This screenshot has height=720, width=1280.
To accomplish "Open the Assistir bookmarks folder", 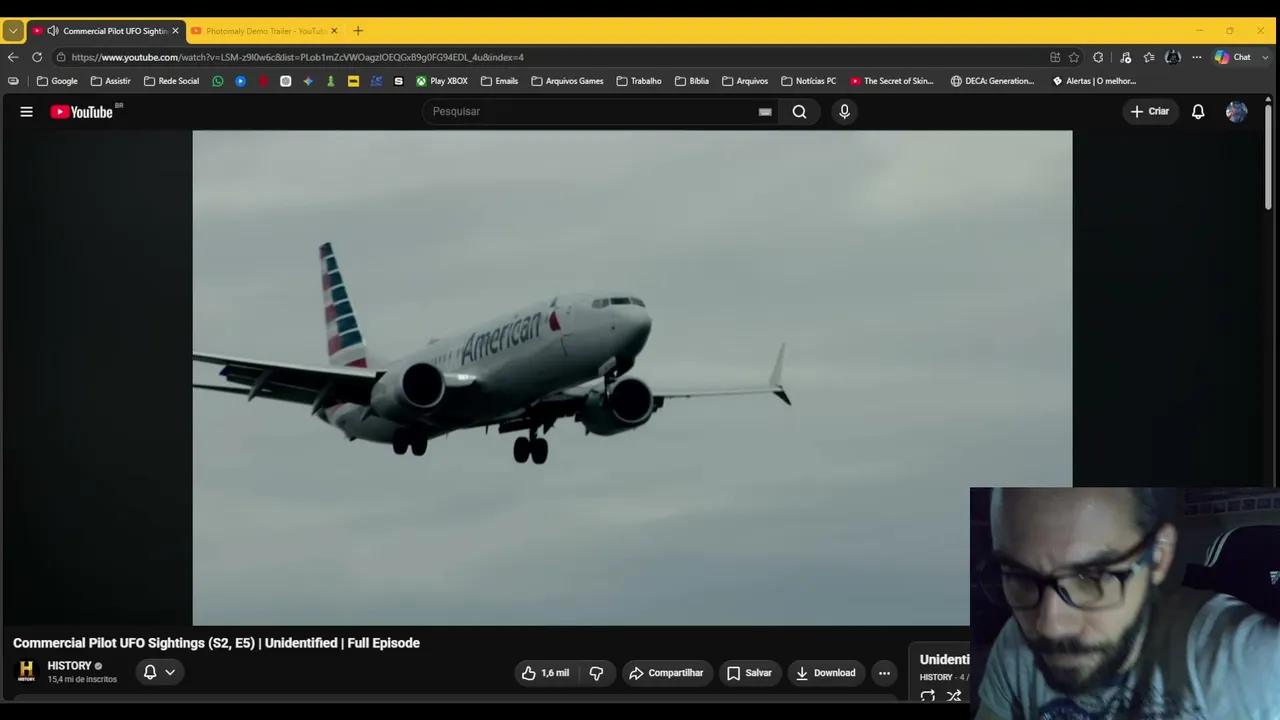I will [x=110, y=81].
